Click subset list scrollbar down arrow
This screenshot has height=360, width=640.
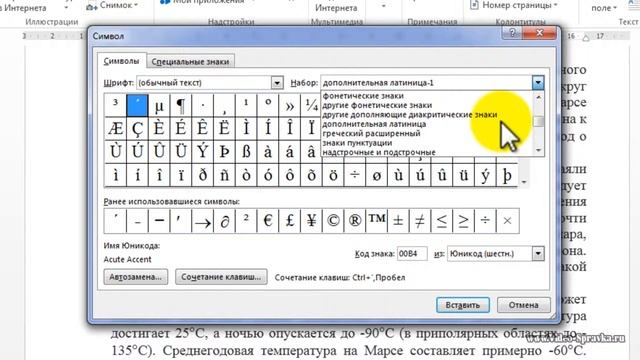tap(538, 150)
